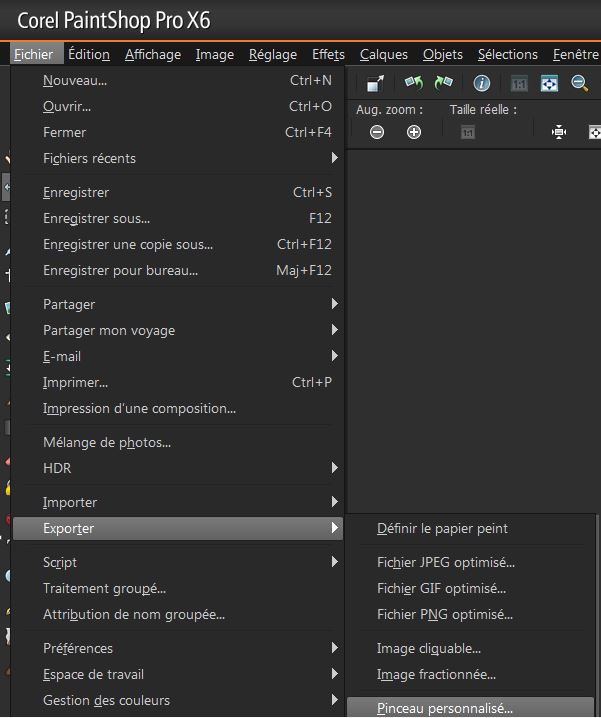Image resolution: width=601 pixels, height=718 pixels.
Task: Click the rotate right icon in toolbar
Action: coord(443,83)
